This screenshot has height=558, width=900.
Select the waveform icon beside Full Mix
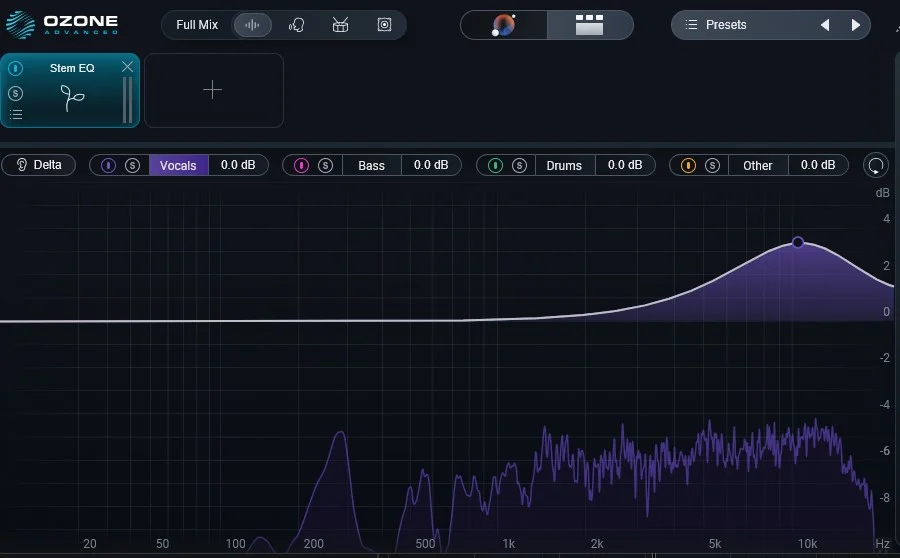(x=252, y=25)
